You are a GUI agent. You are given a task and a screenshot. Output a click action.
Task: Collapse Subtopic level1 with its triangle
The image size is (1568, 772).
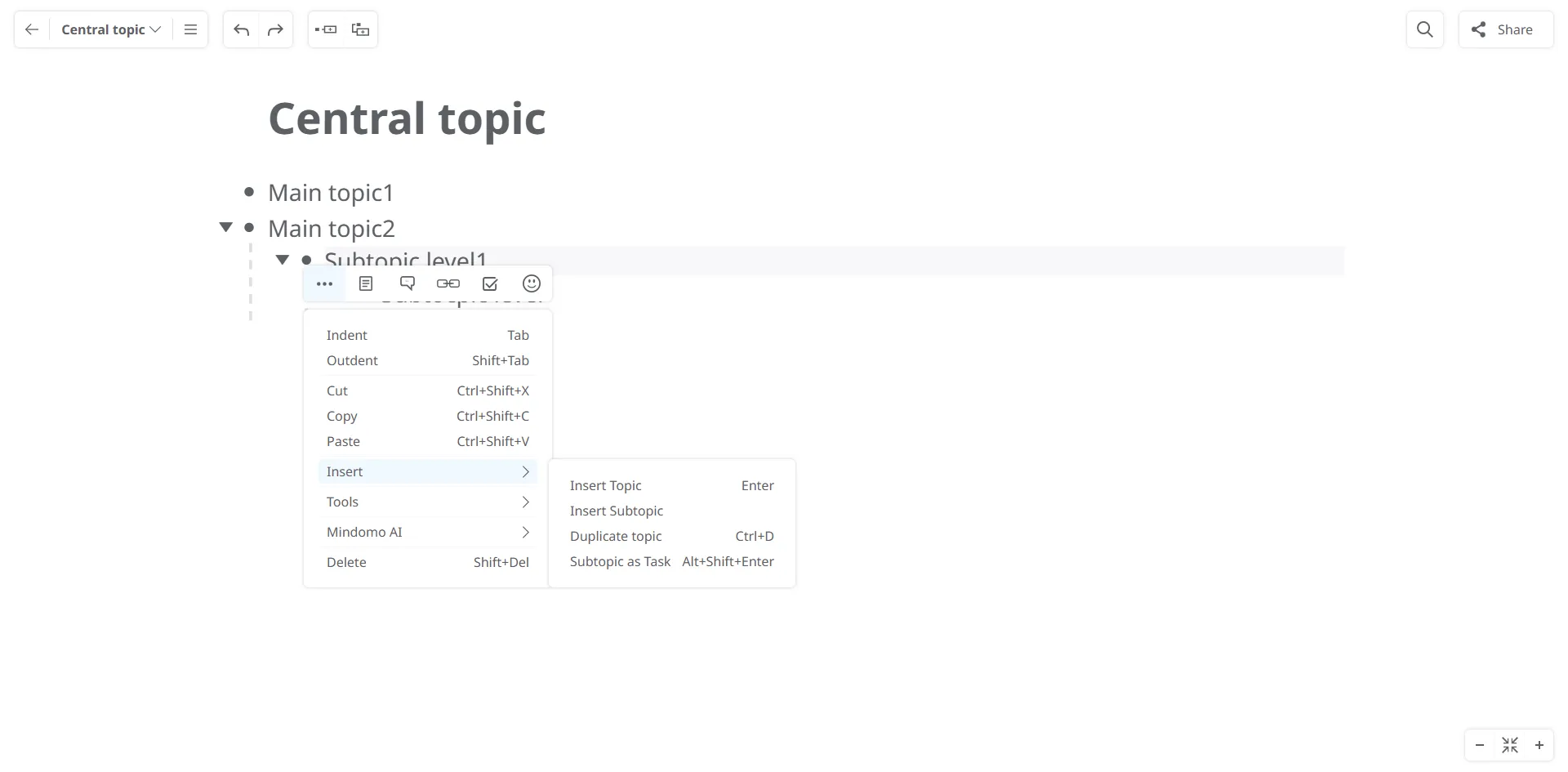tap(283, 260)
